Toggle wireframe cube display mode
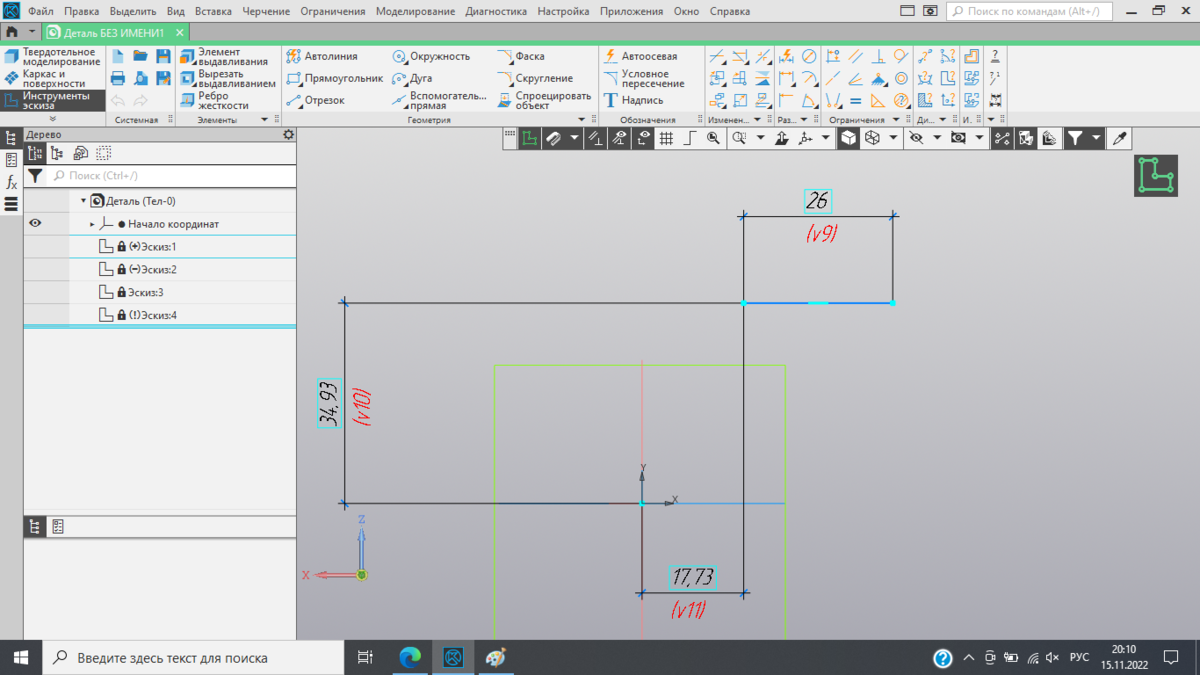Image resolution: width=1200 pixels, height=675 pixels. (872, 139)
